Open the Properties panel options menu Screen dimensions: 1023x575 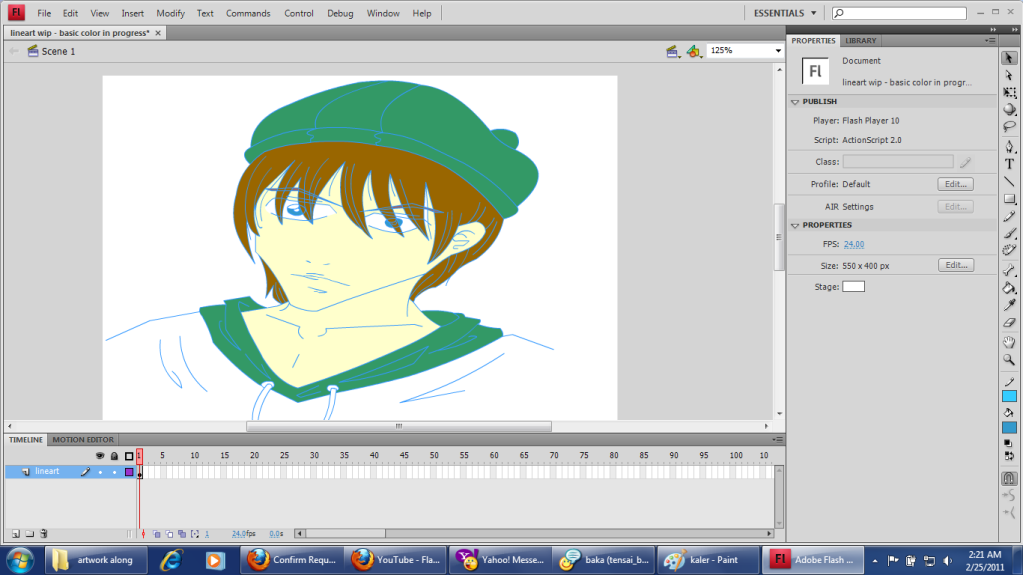990,40
